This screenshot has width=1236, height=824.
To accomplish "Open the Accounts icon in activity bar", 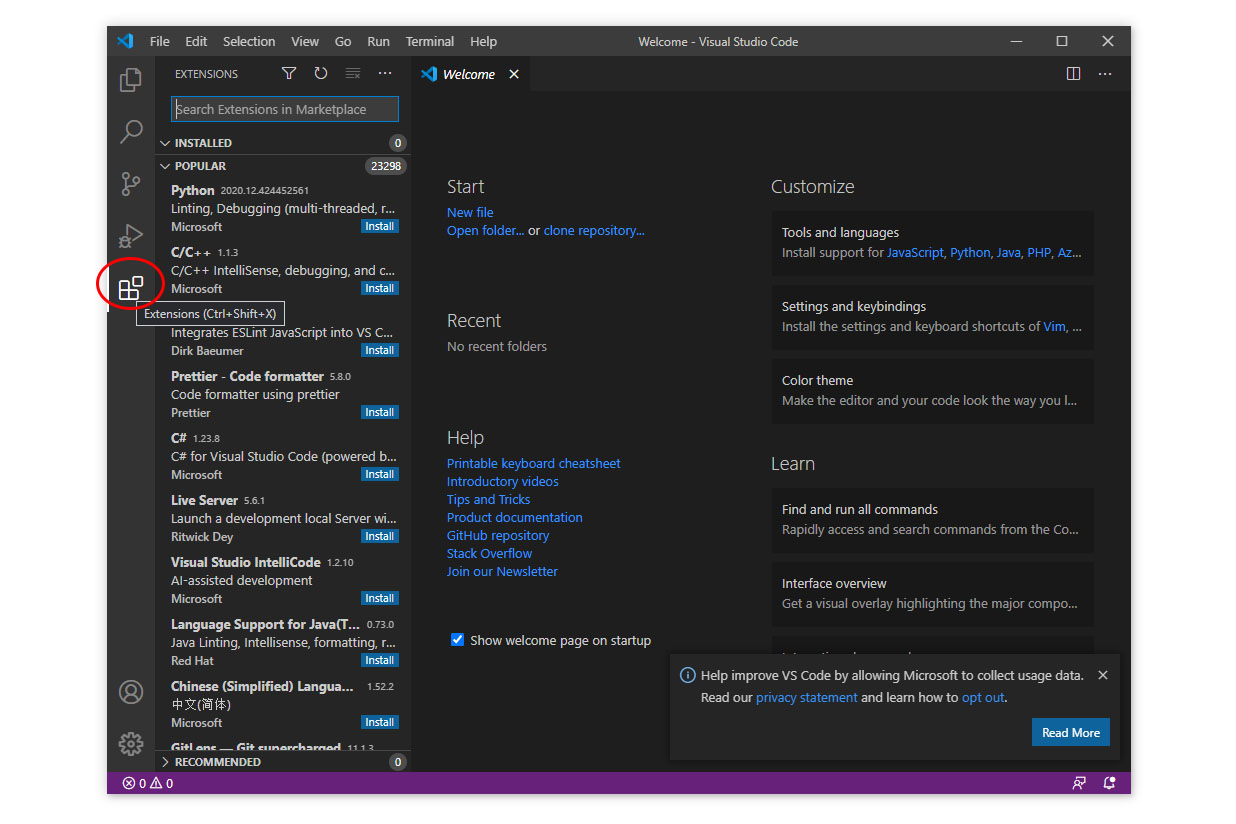I will [x=131, y=692].
